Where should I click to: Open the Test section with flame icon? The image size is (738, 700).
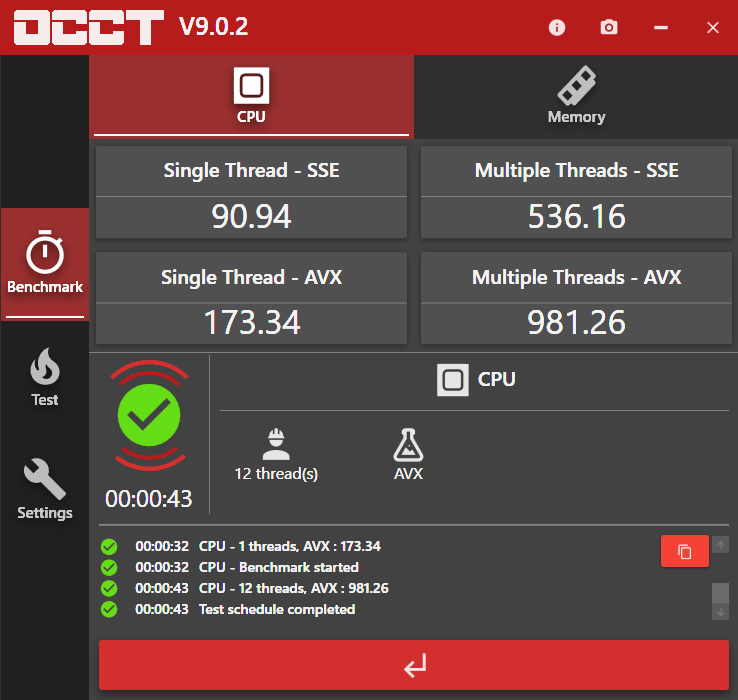[x=45, y=378]
